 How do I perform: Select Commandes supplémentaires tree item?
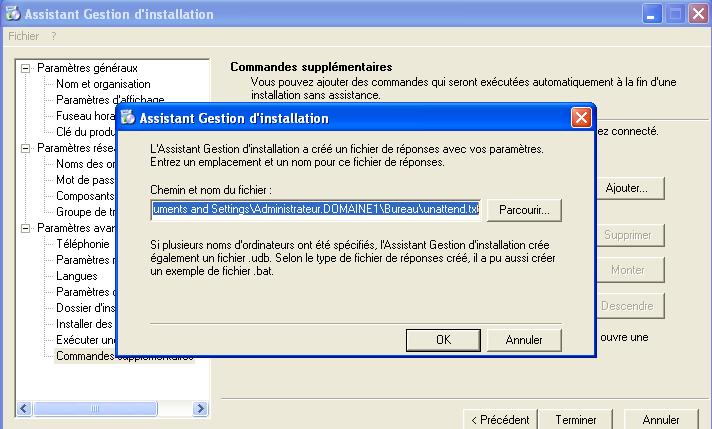click(x=124, y=356)
